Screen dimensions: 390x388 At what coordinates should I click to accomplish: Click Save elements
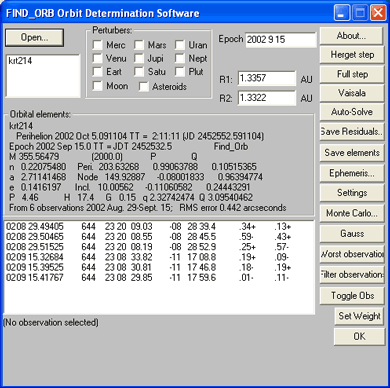click(x=352, y=153)
